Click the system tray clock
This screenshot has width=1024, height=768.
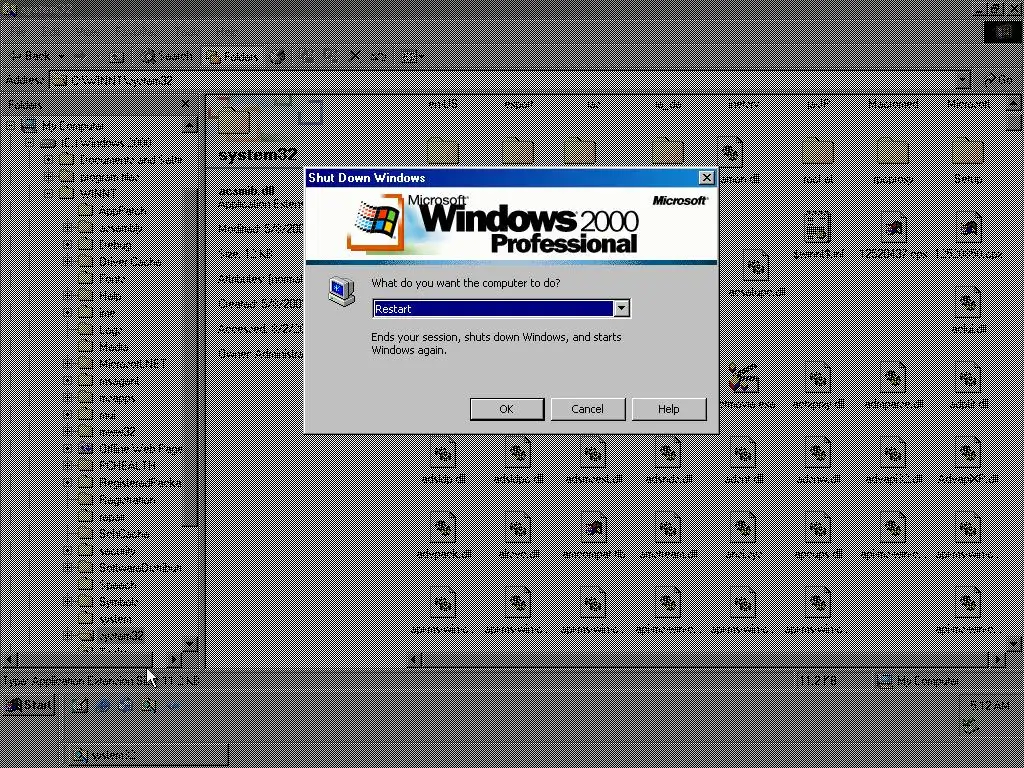click(989, 705)
